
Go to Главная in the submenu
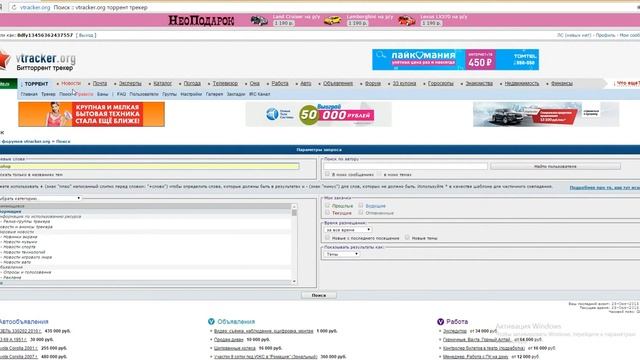(x=29, y=94)
